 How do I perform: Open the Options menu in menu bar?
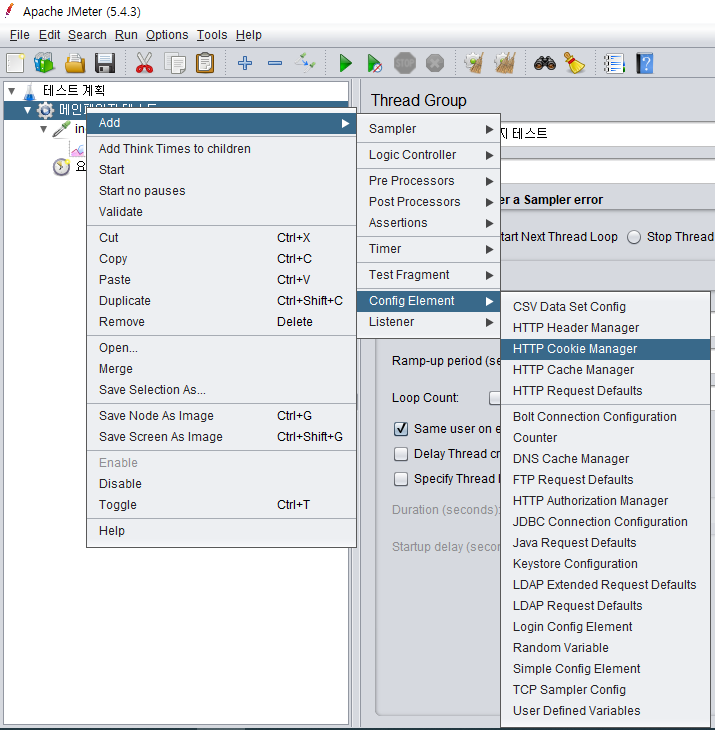click(x=166, y=35)
